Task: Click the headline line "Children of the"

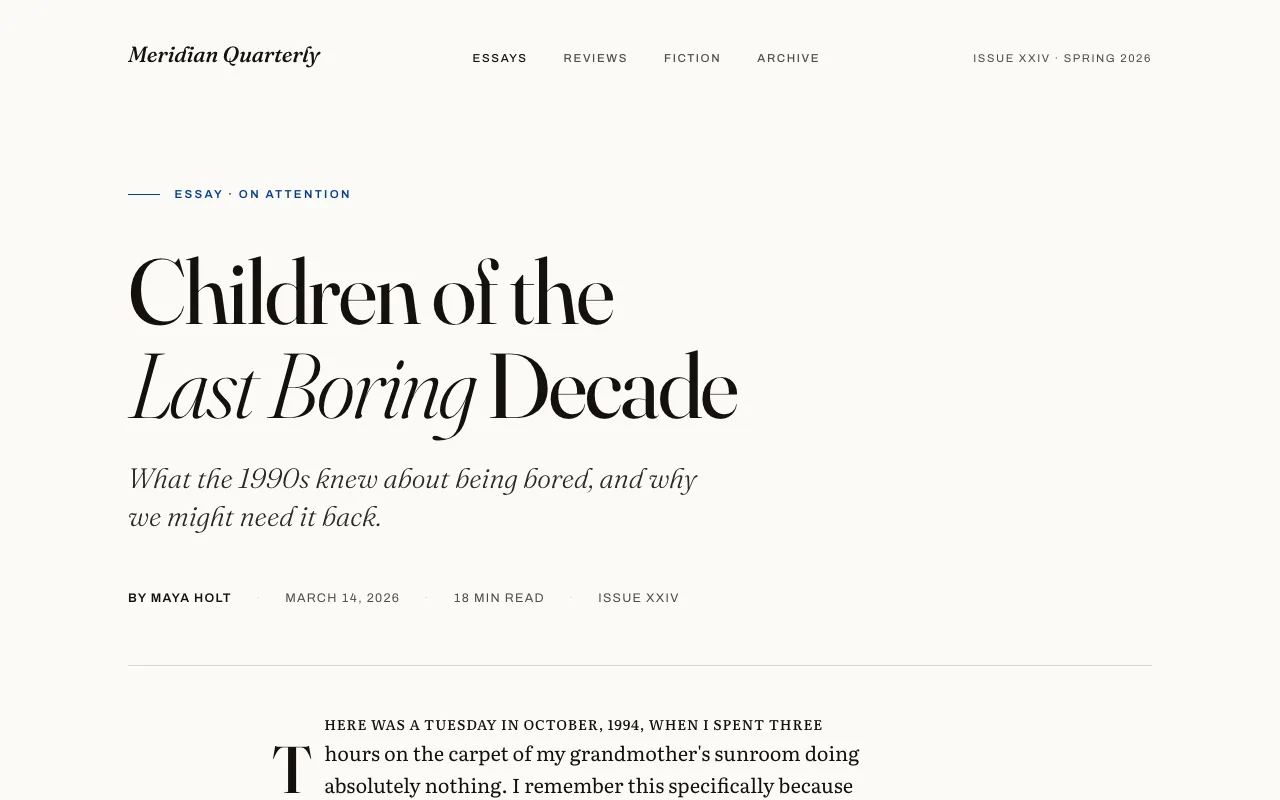Action: (x=370, y=294)
